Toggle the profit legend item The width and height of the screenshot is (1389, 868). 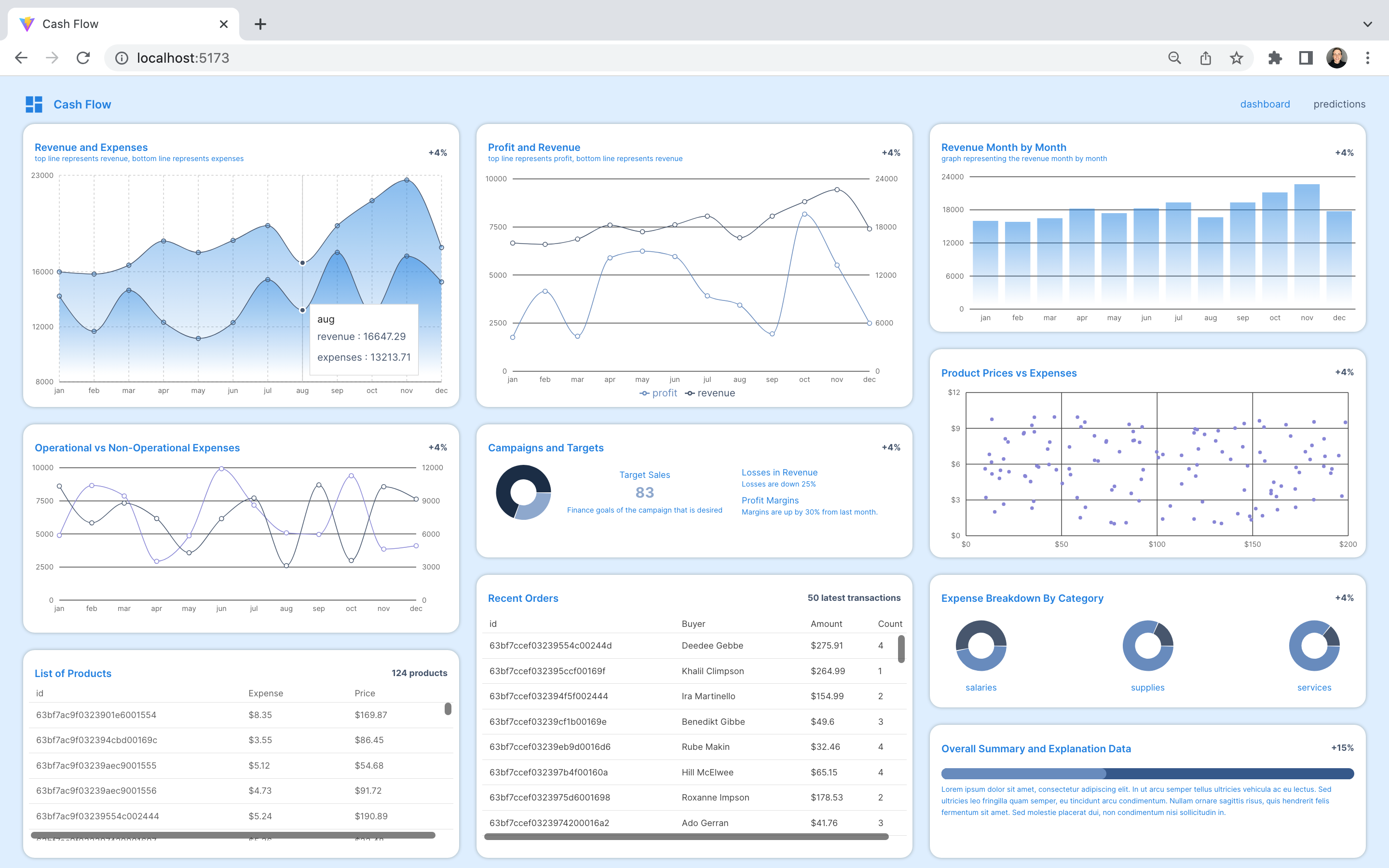(658, 393)
